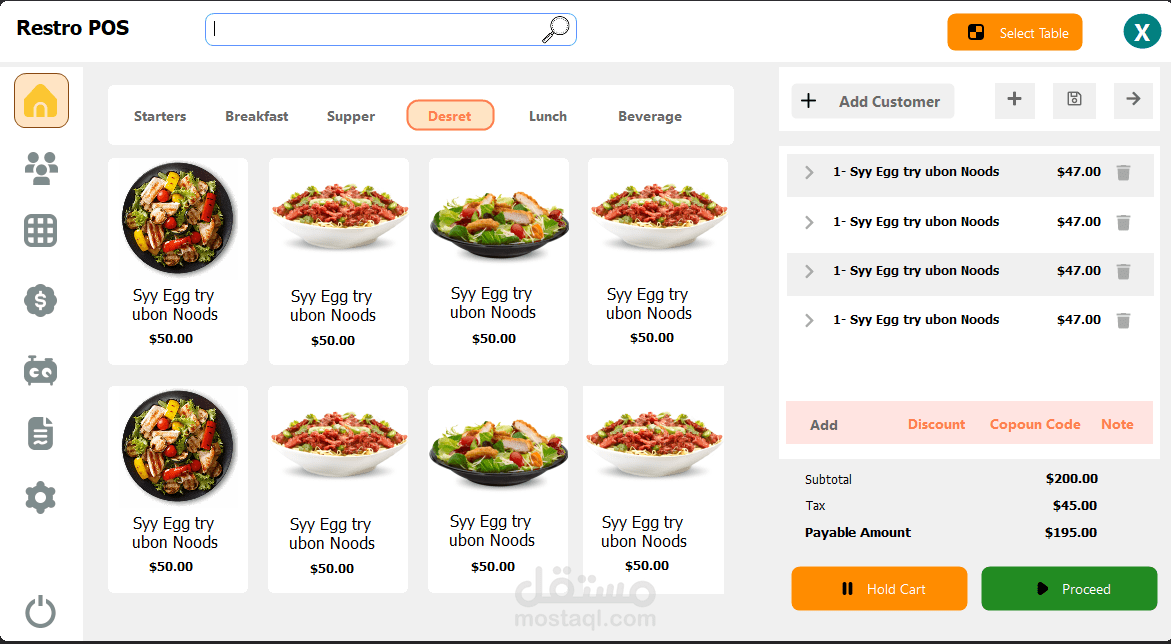Delete the first cart item with trash icon
1171x644 pixels.
[x=1123, y=171]
